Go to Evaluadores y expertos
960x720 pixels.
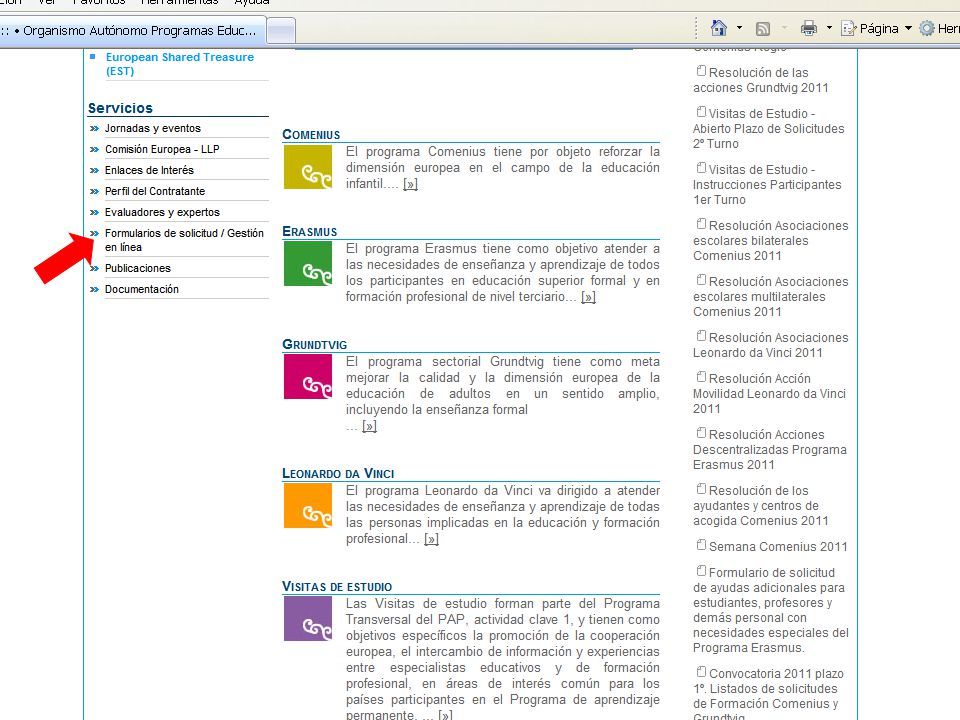pyautogui.click(x=162, y=212)
